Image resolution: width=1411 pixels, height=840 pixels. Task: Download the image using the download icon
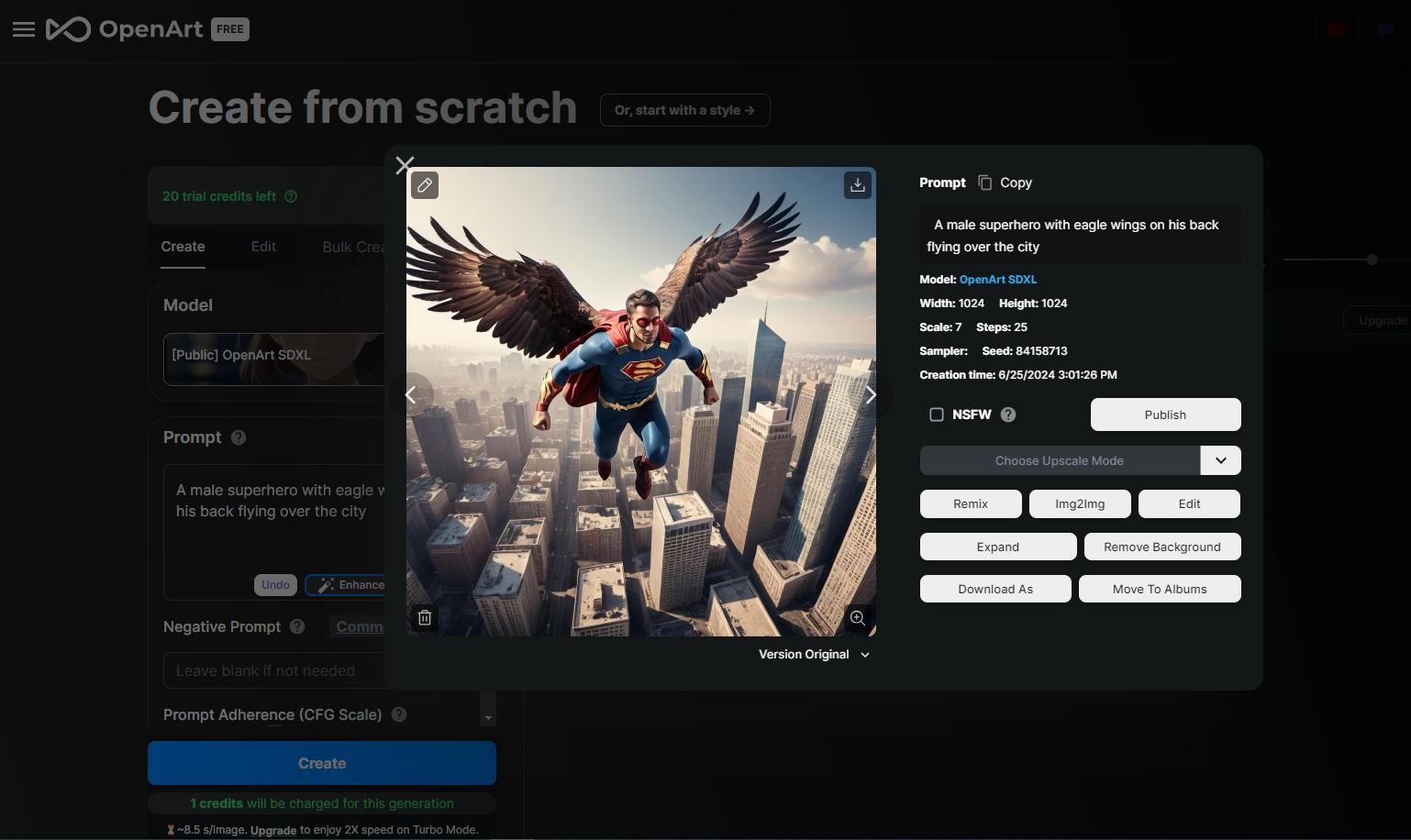tap(857, 185)
